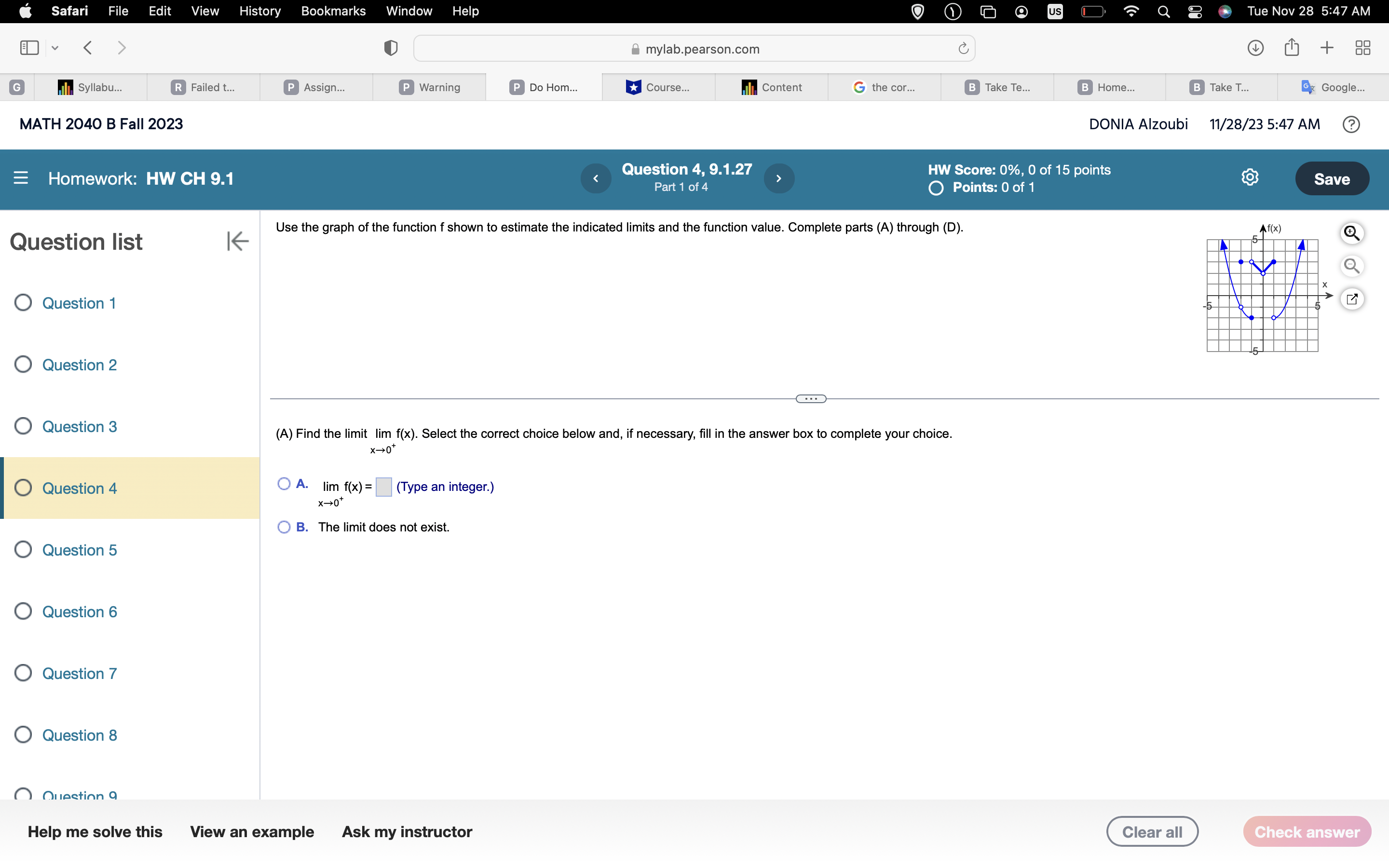
Task: Zoom out on the function graph
Action: click(x=1353, y=266)
